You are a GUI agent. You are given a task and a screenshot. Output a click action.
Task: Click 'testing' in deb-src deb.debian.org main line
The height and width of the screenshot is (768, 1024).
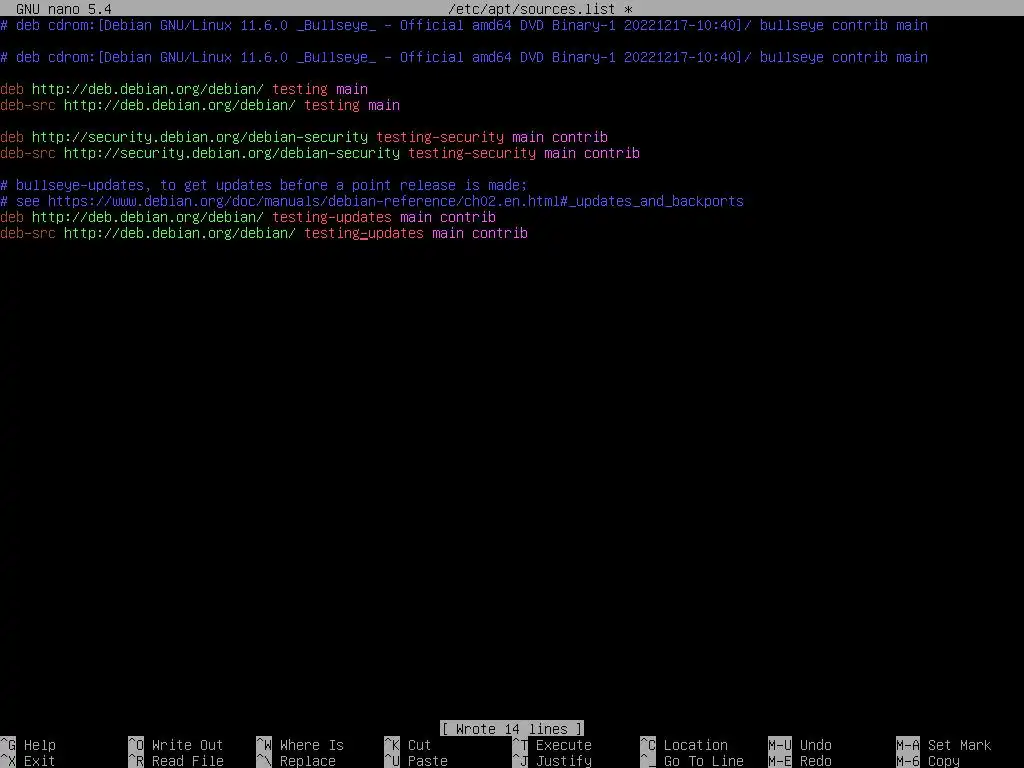coord(332,105)
